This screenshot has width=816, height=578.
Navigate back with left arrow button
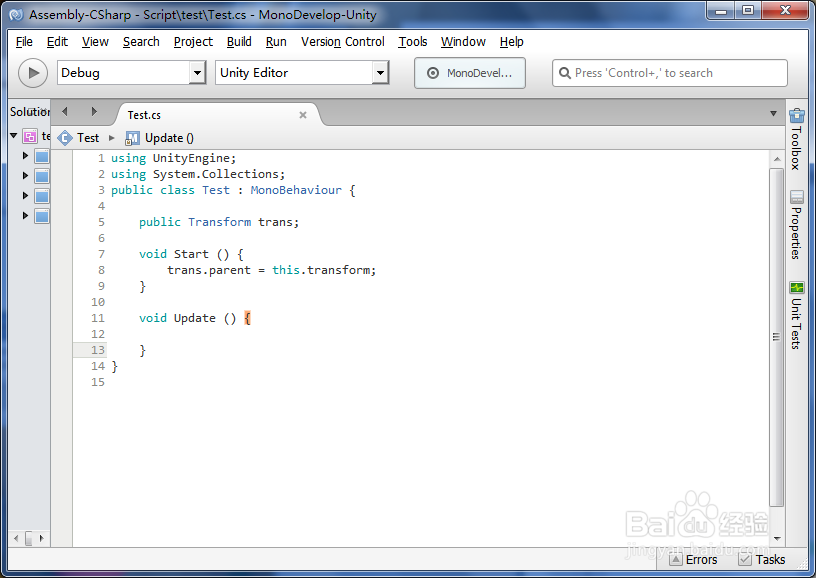(65, 111)
